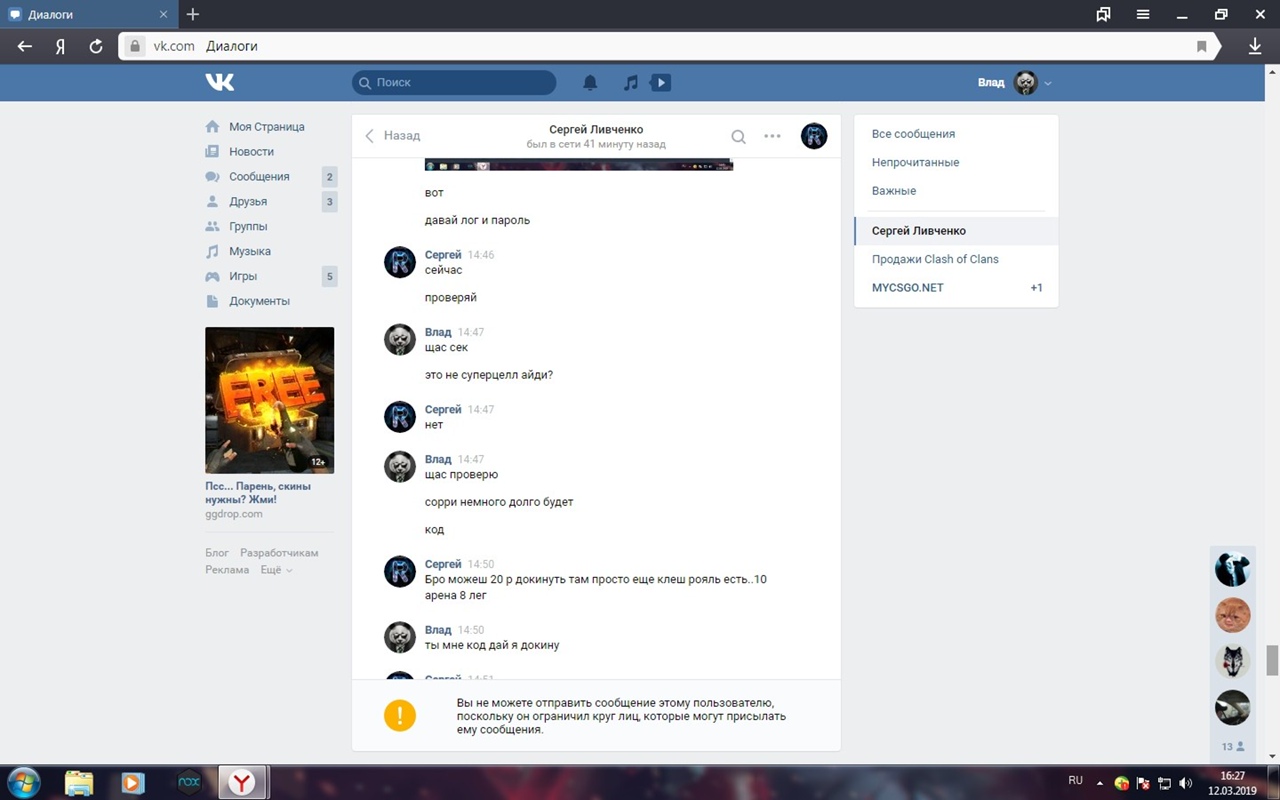This screenshot has height=800, width=1280.
Task: Open the browser downloads arrow icon
Action: (x=1255, y=46)
